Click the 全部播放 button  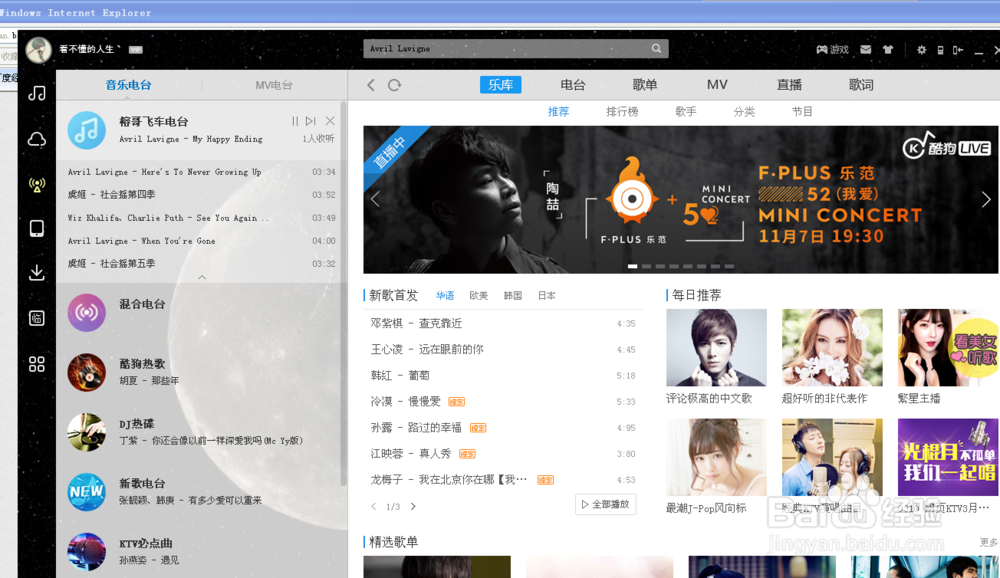605,504
